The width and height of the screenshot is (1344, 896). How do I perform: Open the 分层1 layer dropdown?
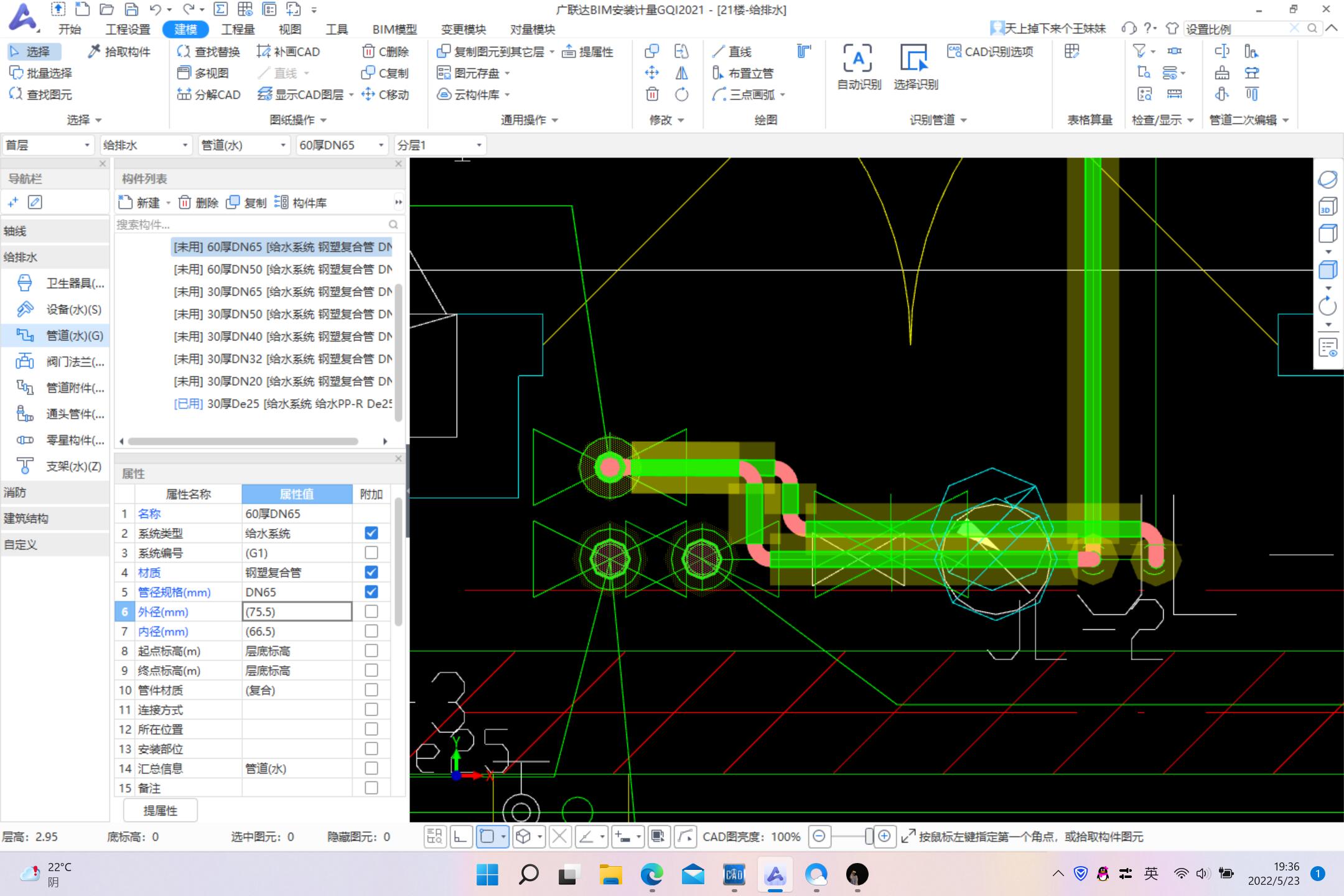439,146
